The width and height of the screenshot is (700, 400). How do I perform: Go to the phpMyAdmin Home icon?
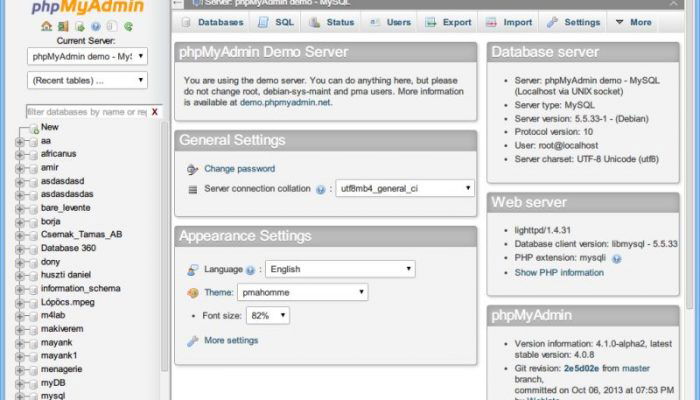tap(46, 26)
